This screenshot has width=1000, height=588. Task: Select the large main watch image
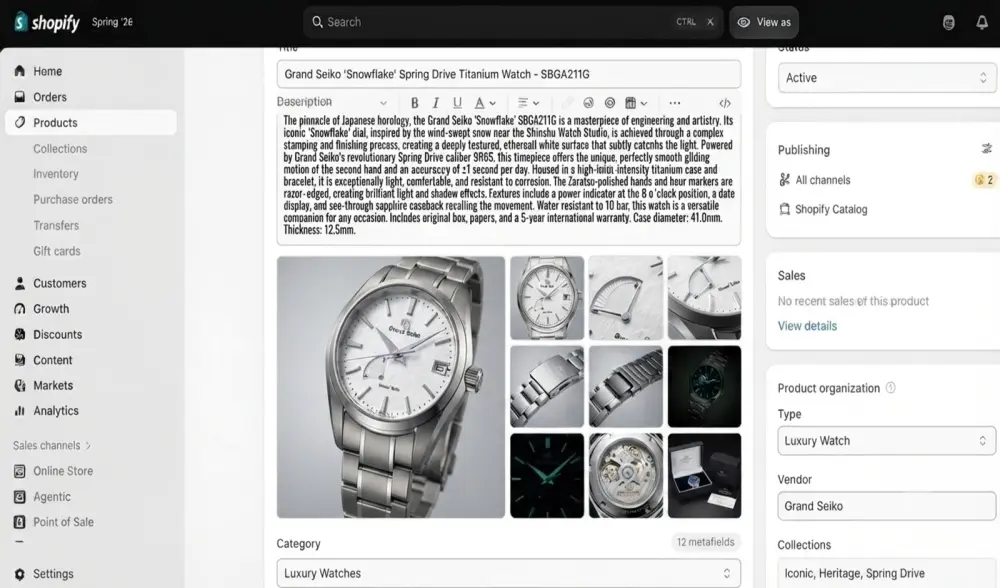click(391, 387)
